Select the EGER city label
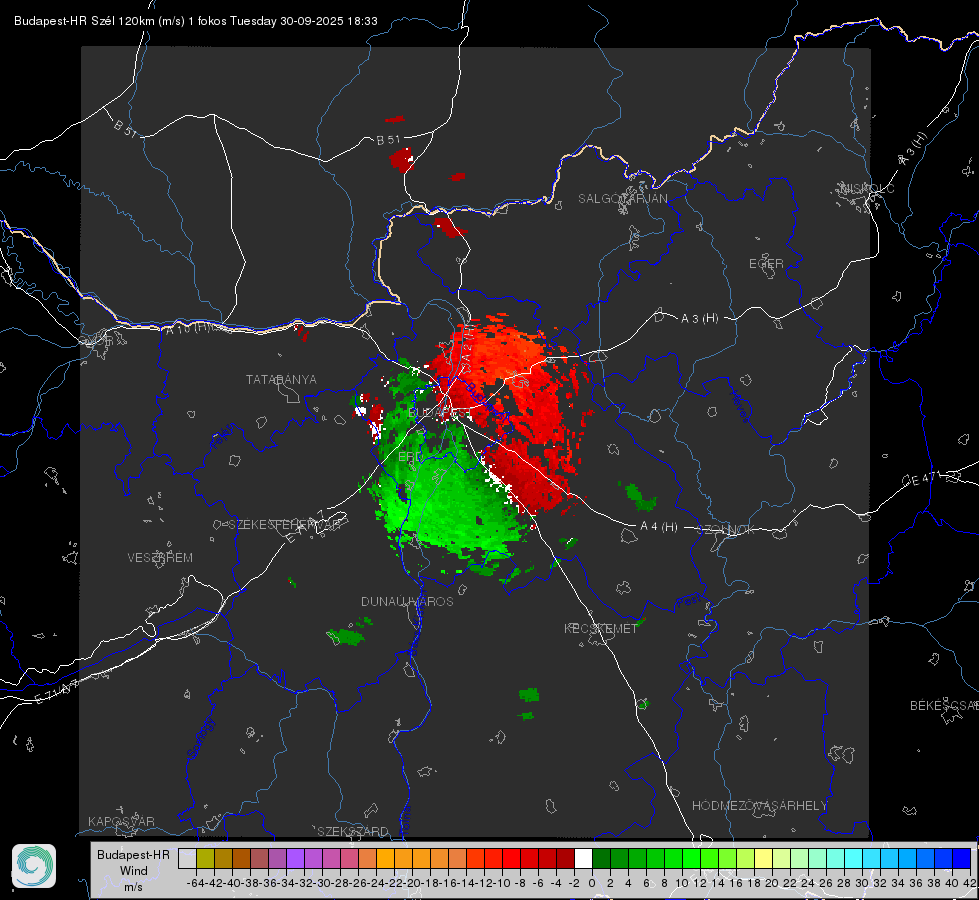This screenshot has height=900, width=979. (x=766, y=264)
